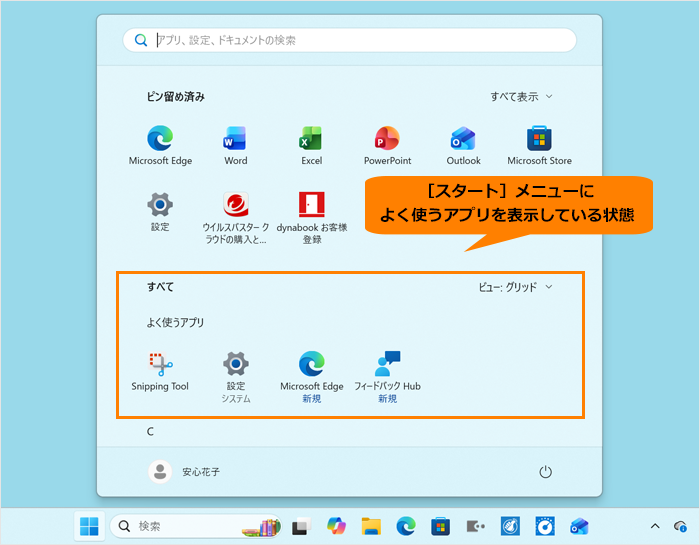Viewport: 700px width, 545px height.
Task: Launch Excel from pinned apps
Action: [x=311, y=146]
